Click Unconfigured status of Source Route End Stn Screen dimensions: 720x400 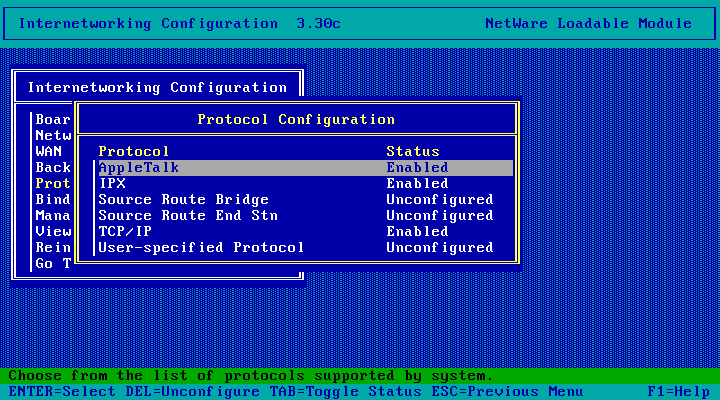(x=439, y=216)
